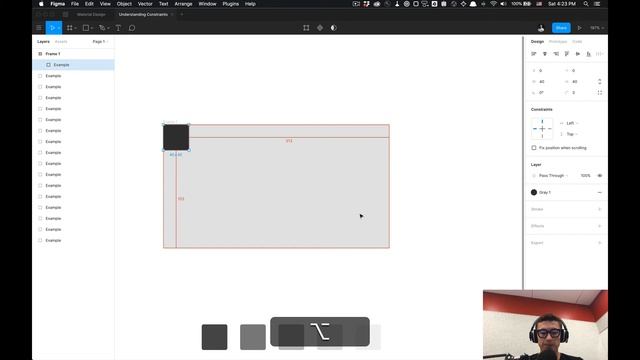Screen dimensions: 640x360
Task: Open the Move tool options dropdown arrow
Action: [59, 28]
